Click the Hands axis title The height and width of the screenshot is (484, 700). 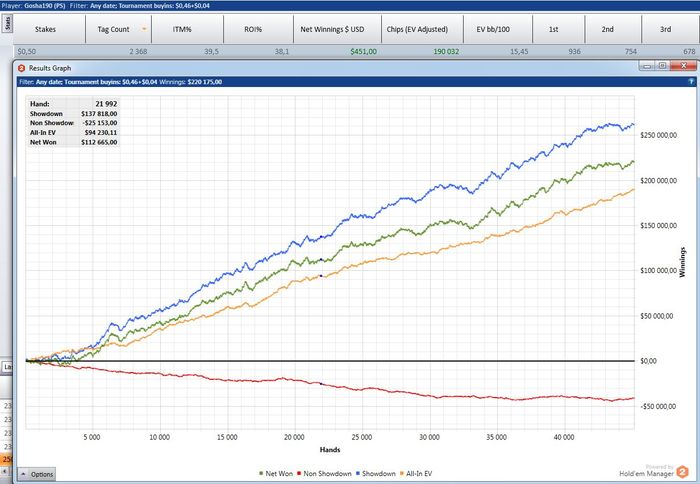click(x=330, y=450)
